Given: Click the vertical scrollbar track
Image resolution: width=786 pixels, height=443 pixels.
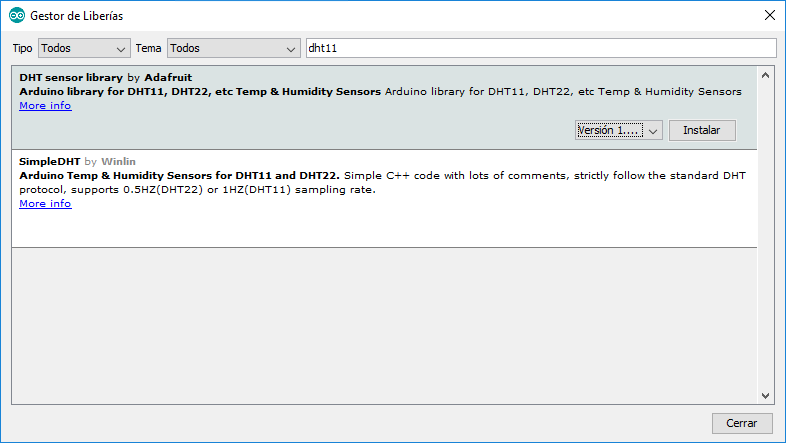Looking at the screenshot, I should tap(767, 235).
